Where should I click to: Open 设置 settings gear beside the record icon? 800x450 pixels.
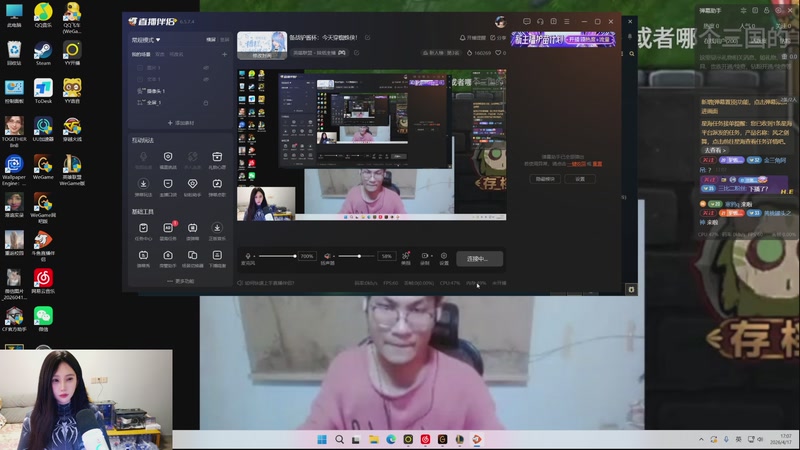(444, 256)
